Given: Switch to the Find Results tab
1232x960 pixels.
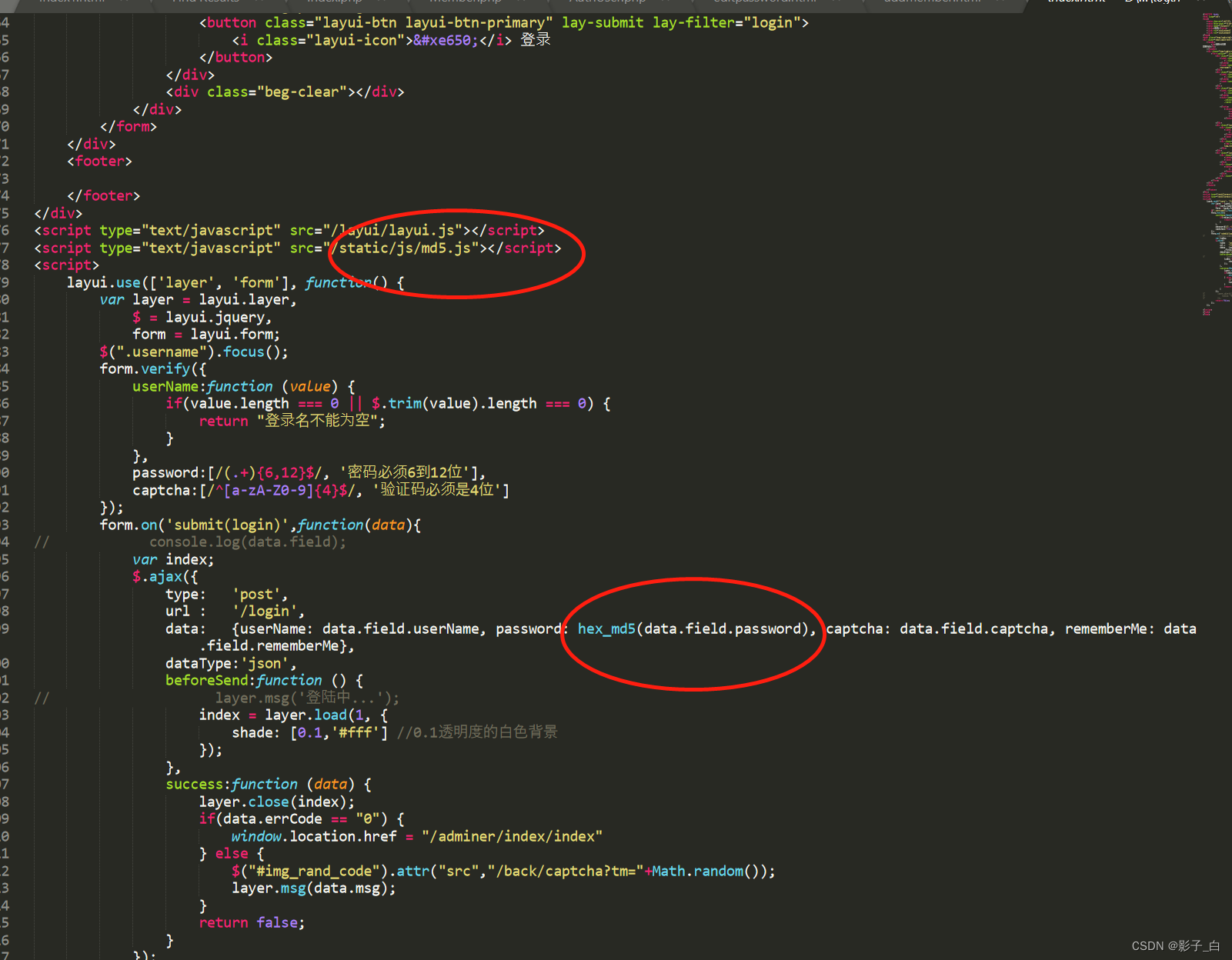Looking at the screenshot, I should [x=205, y=2].
